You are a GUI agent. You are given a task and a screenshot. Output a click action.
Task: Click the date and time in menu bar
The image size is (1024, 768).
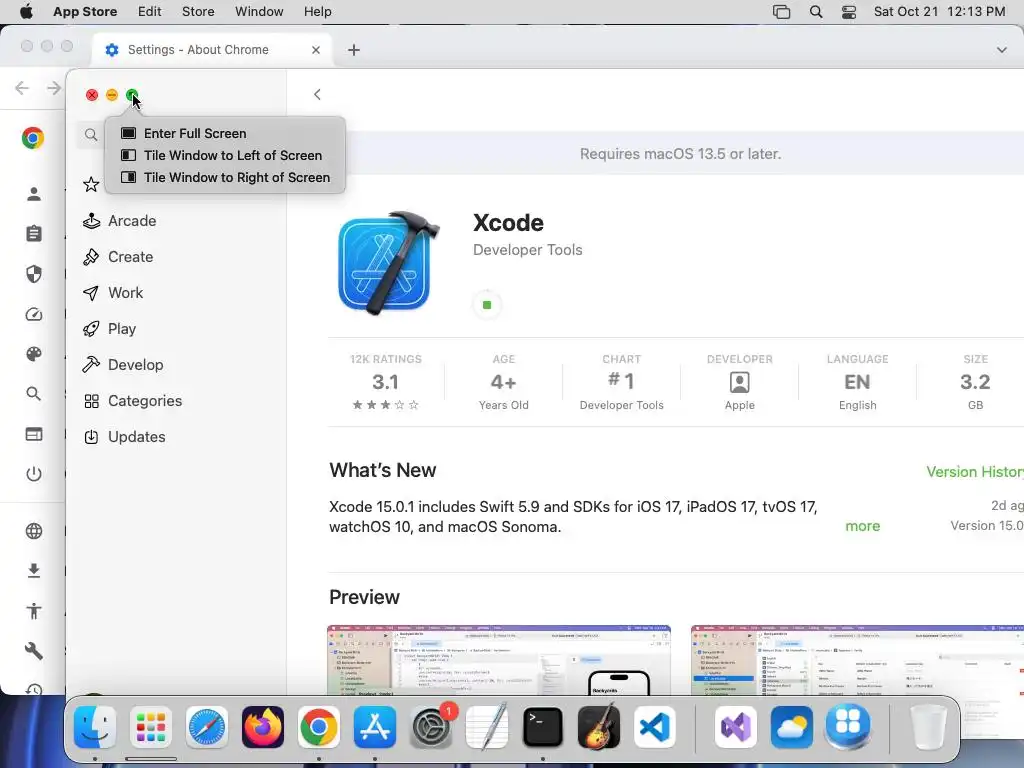[x=939, y=12]
